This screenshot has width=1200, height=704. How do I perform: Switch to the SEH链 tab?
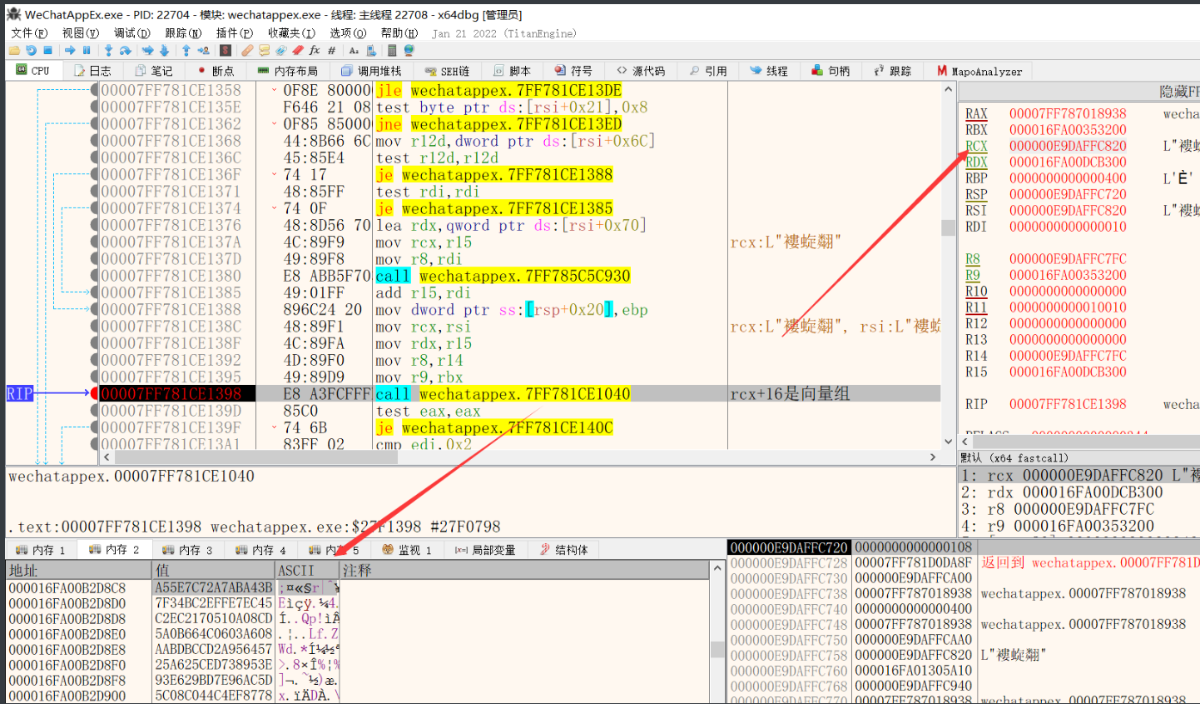tap(447, 71)
